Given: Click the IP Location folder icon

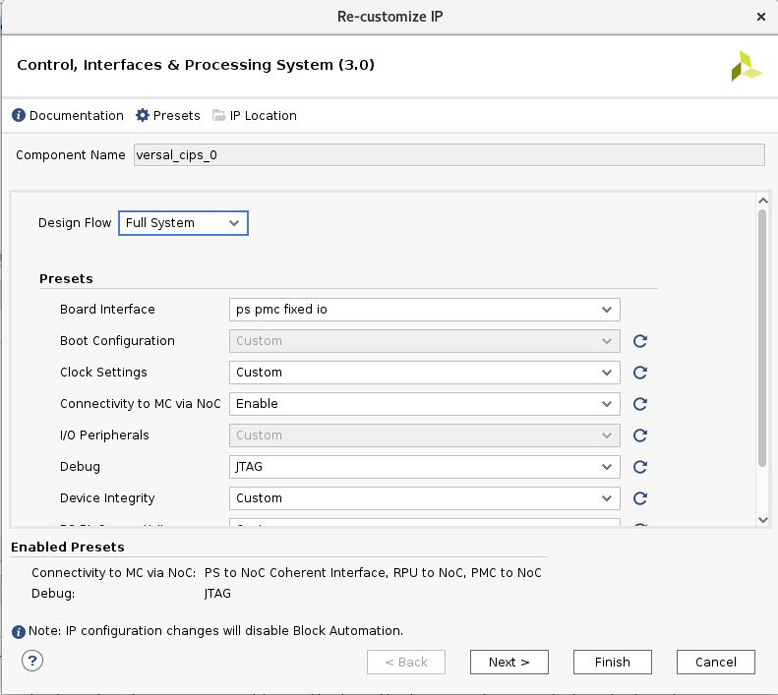Looking at the screenshot, I should coord(219,115).
